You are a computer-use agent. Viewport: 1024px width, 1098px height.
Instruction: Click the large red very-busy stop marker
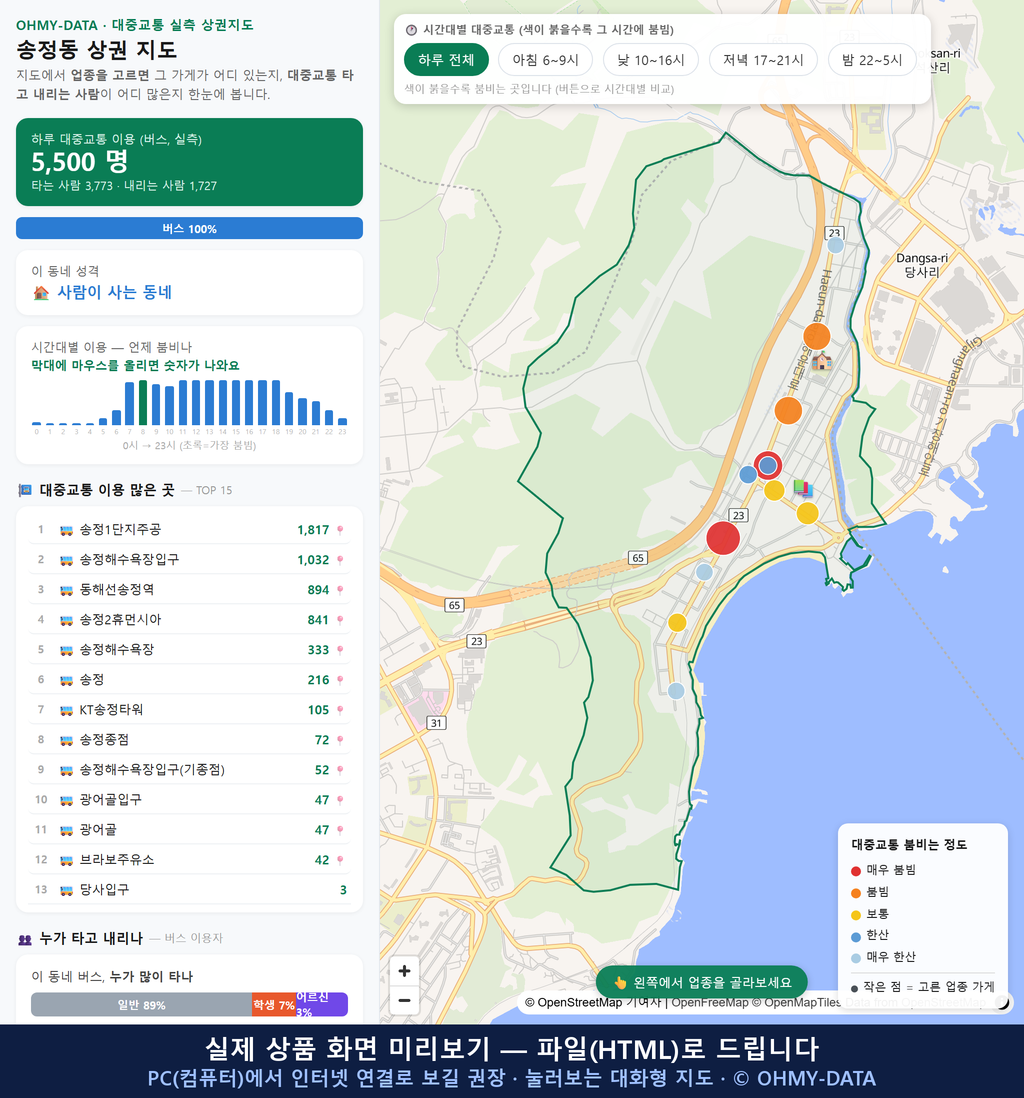pos(723,538)
